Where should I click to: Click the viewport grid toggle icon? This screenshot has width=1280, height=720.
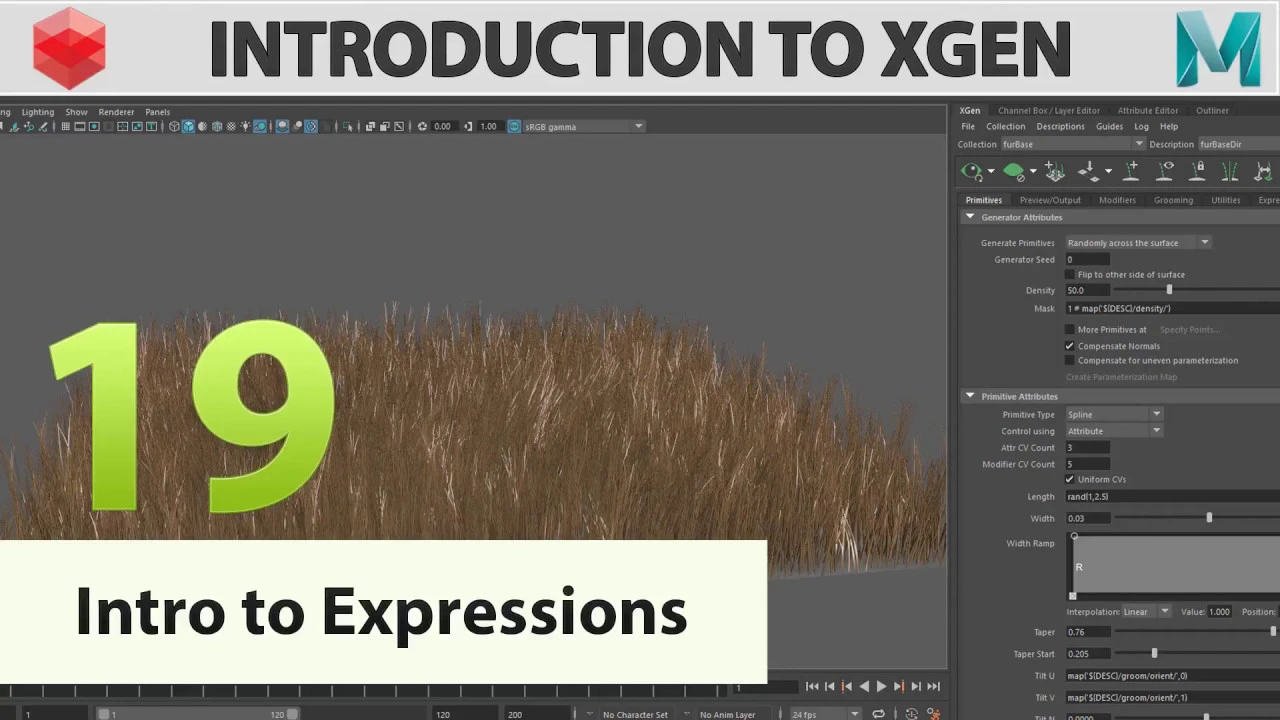(66, 126)
